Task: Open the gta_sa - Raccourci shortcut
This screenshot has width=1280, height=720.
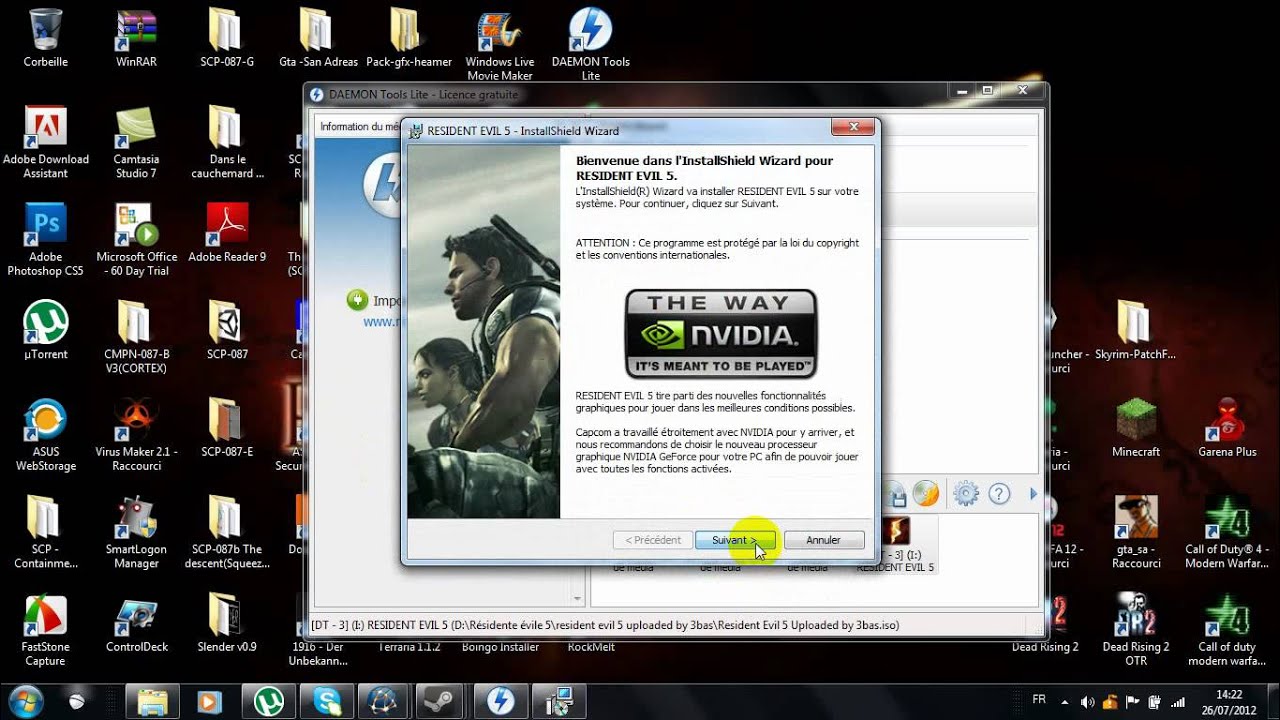Action: click(1136, 534)
